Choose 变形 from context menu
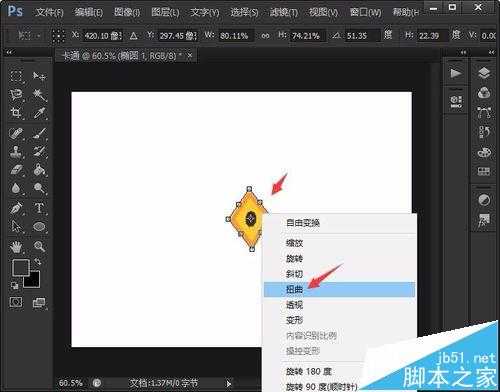Image resolution: width=500 pixels, height=392 pixels. [x=339, y=320]
